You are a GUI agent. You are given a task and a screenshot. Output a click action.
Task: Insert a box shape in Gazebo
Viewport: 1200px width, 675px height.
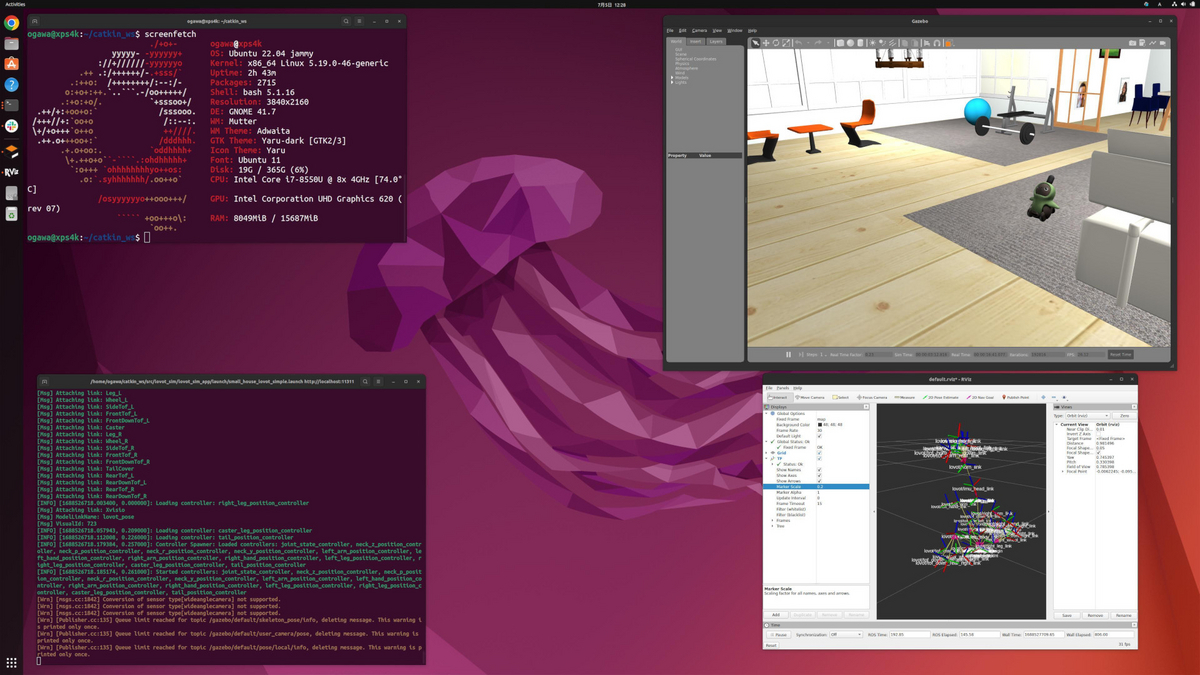point(840,43)
